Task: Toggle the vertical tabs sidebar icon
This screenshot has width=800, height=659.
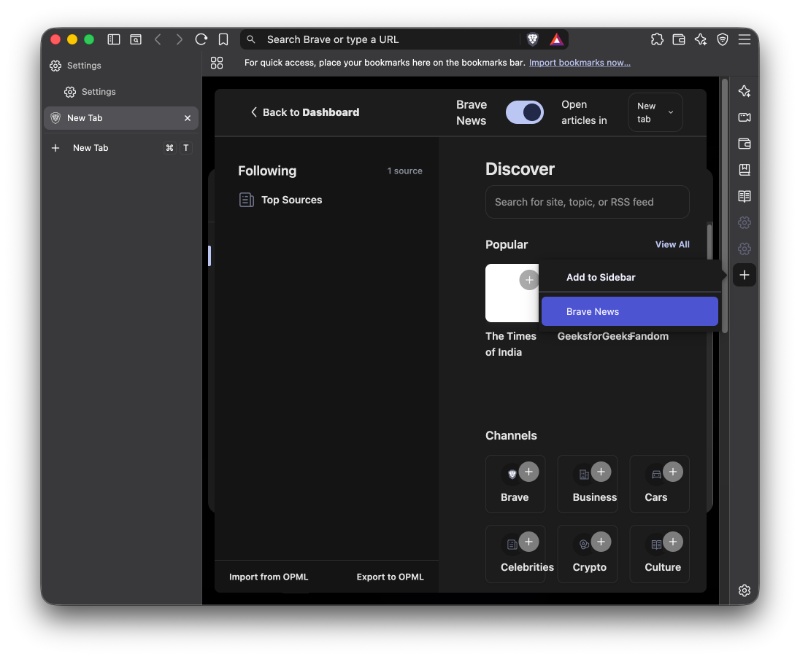Action: pyautogui.click(x=114, y=39)
